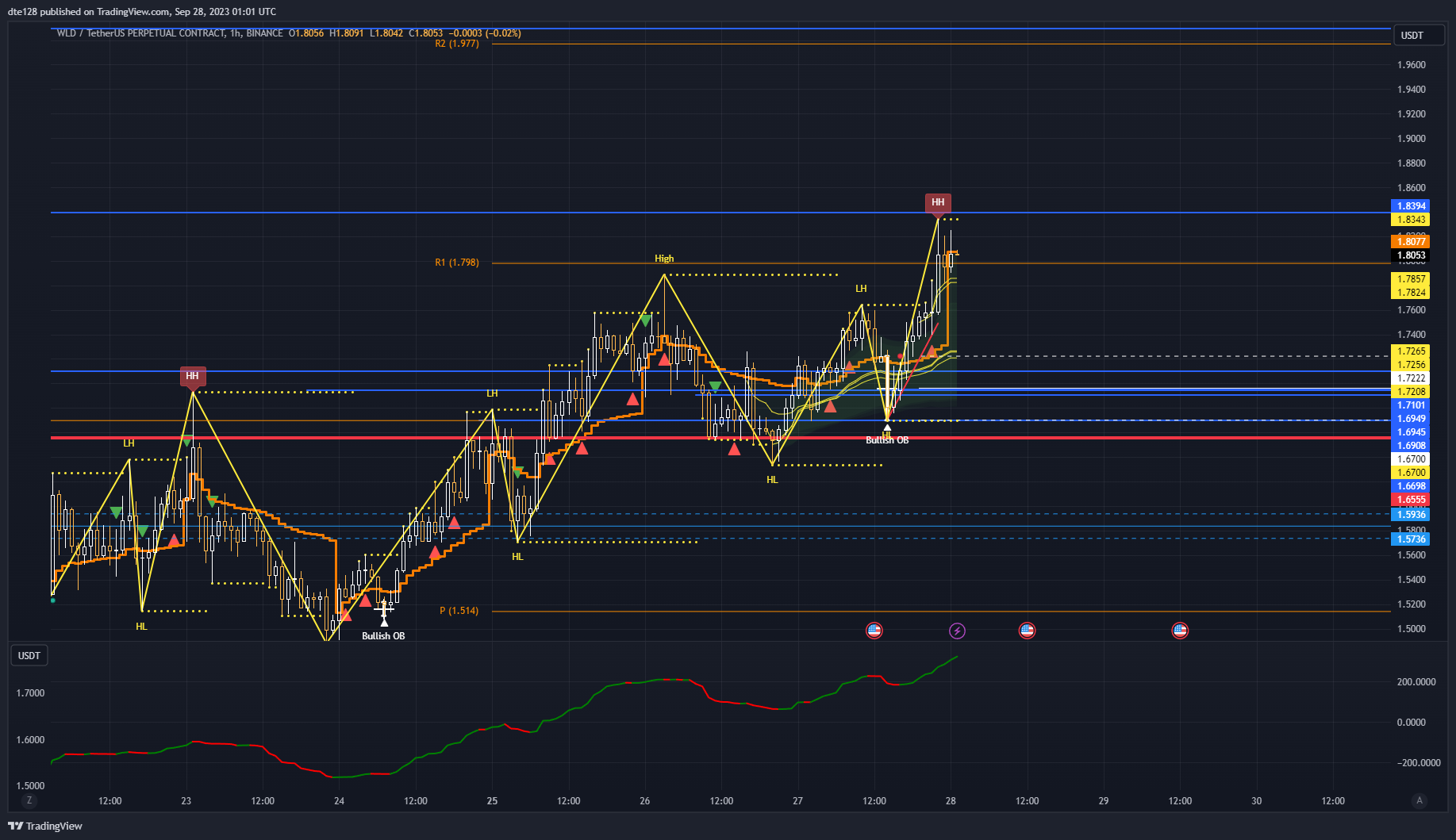Click the 200.0000 value on indicator scale
Image resolution: width=1456 pixels, height=840 pixels.
click(1416, 682)
